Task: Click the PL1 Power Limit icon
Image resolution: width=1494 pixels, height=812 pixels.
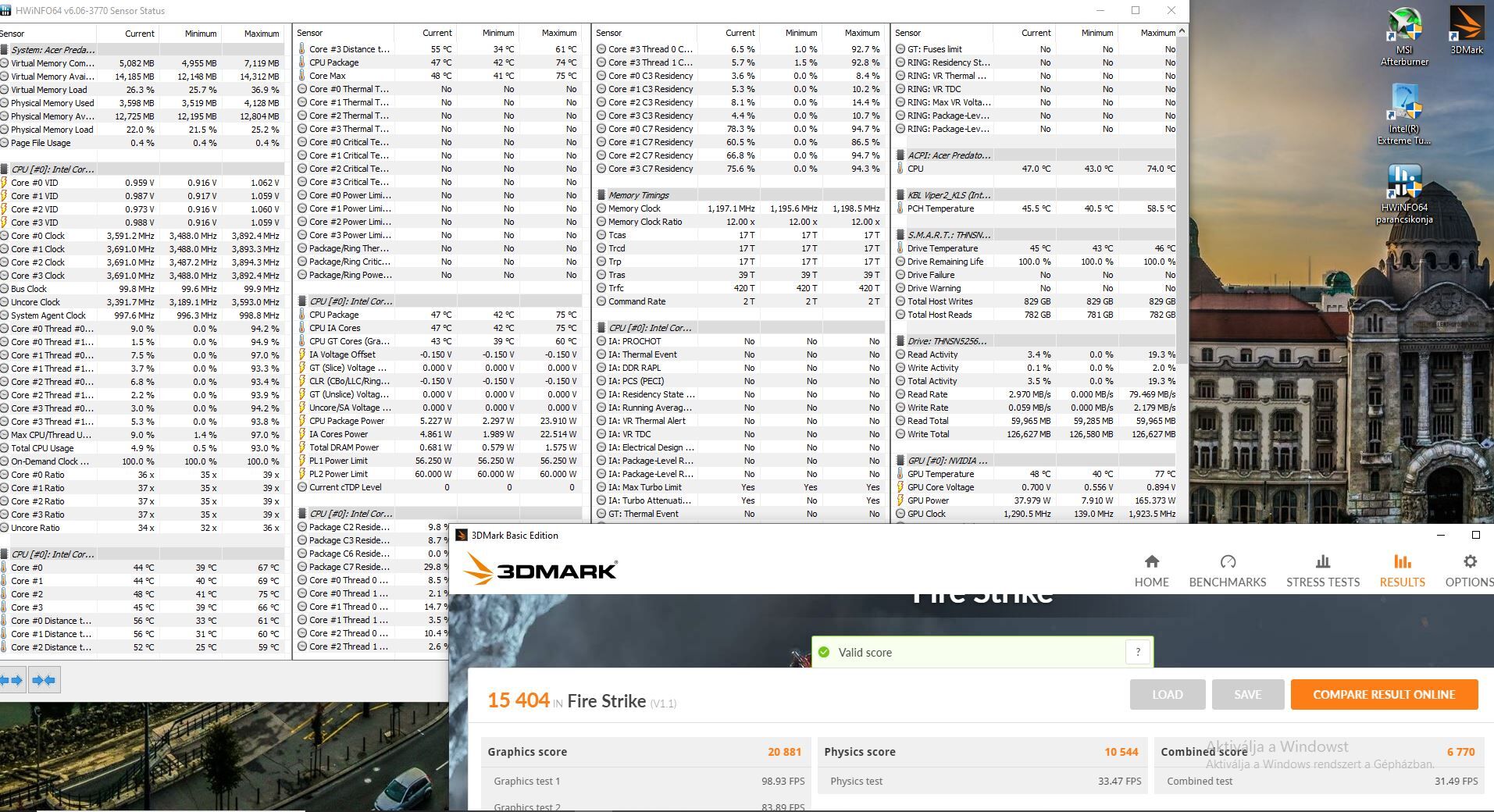Action: click(x=302, y=461)
